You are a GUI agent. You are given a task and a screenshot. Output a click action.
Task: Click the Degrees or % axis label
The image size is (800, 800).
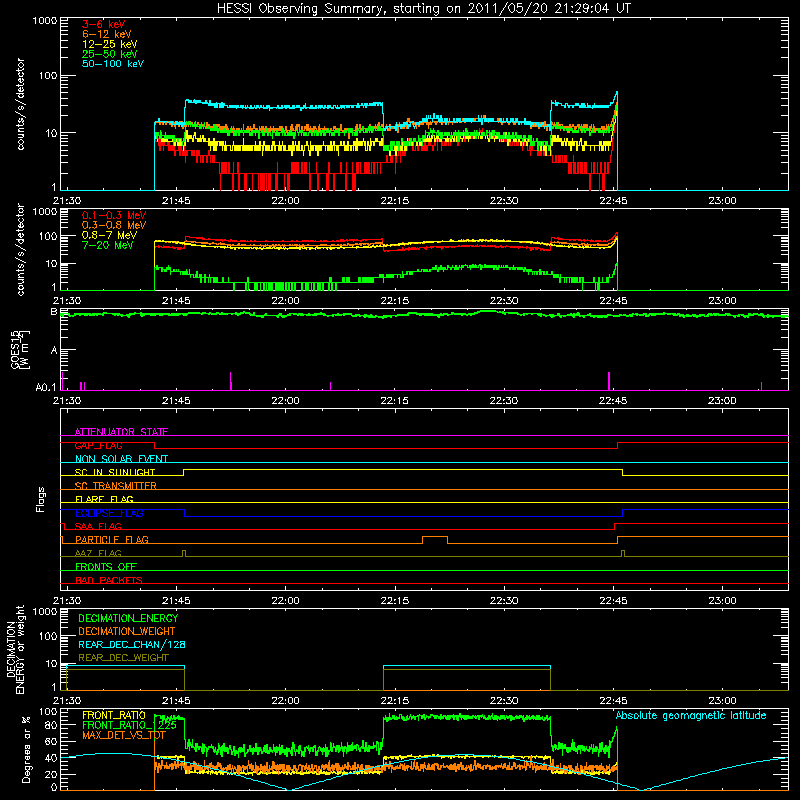26,749
